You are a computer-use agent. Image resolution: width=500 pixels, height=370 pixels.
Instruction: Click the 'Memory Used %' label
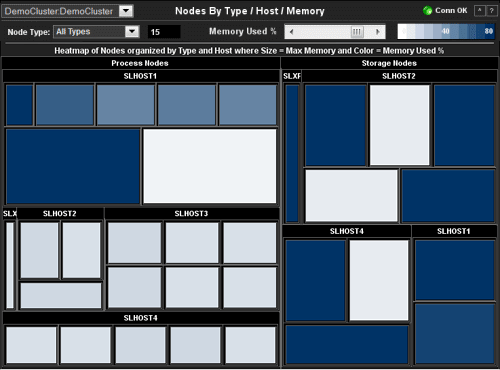click(x=242, y=32)
